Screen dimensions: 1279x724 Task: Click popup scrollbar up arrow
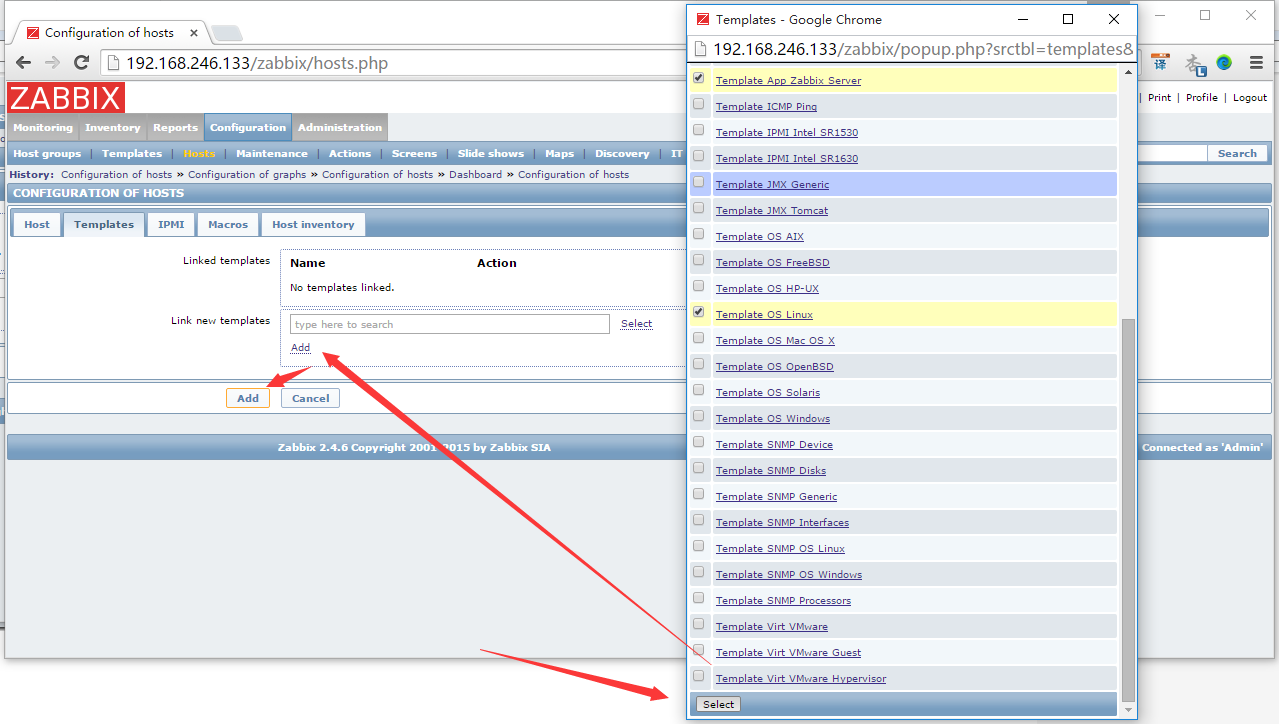coord(1129,72)
